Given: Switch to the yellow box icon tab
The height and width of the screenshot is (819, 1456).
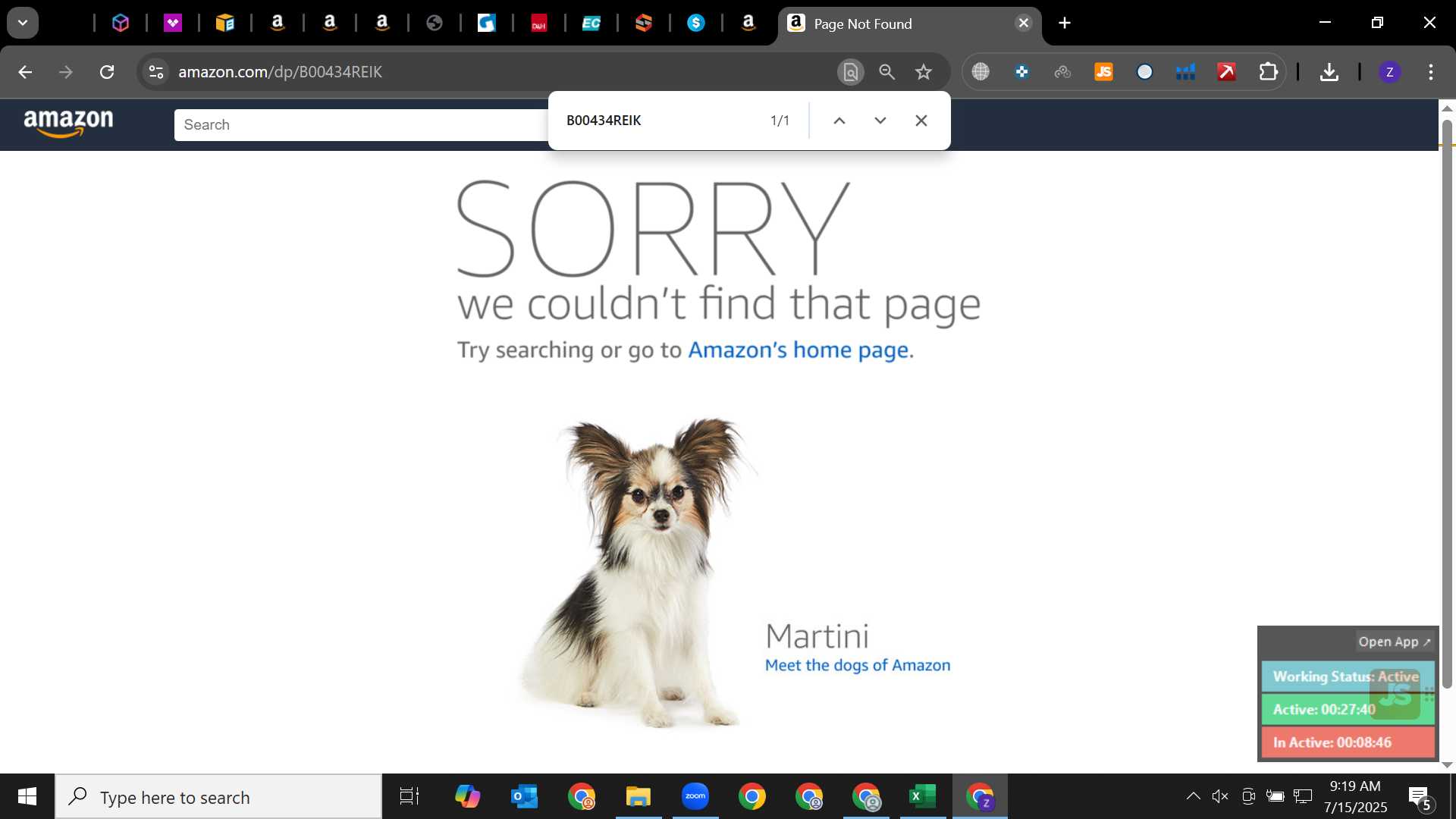Looking at the screenshot, I should 225,24.
